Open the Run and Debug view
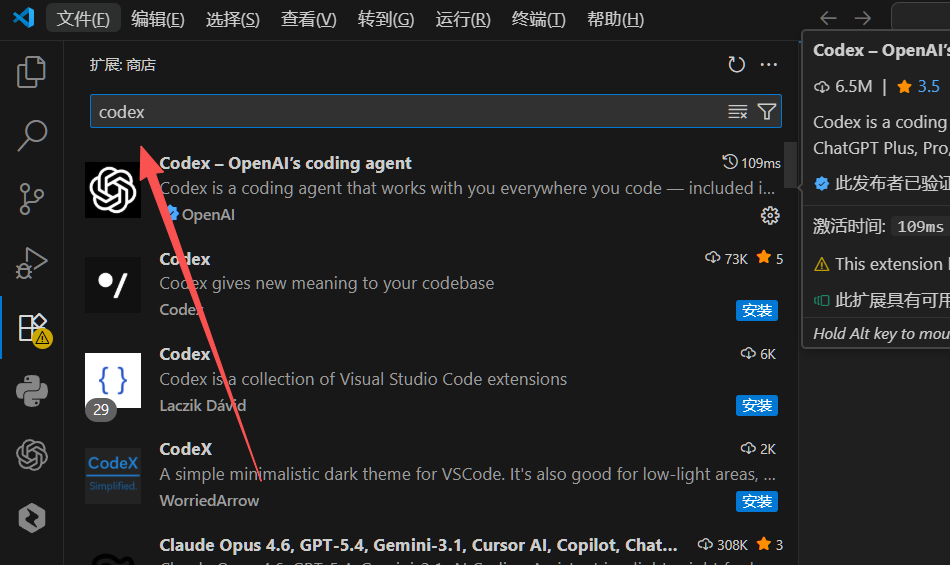Screen dimensions: 950x565 (32, 263)
